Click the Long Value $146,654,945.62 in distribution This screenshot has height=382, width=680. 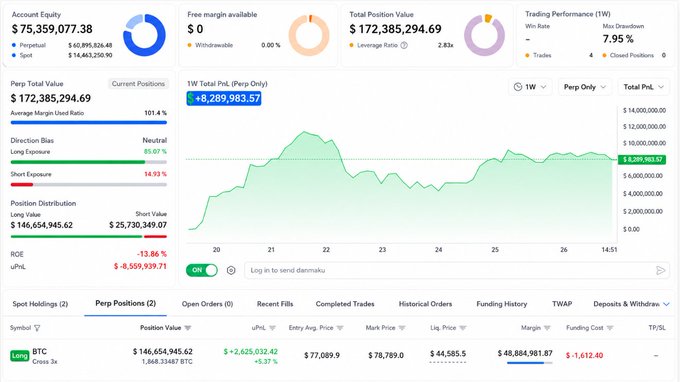tap(42, 225)
